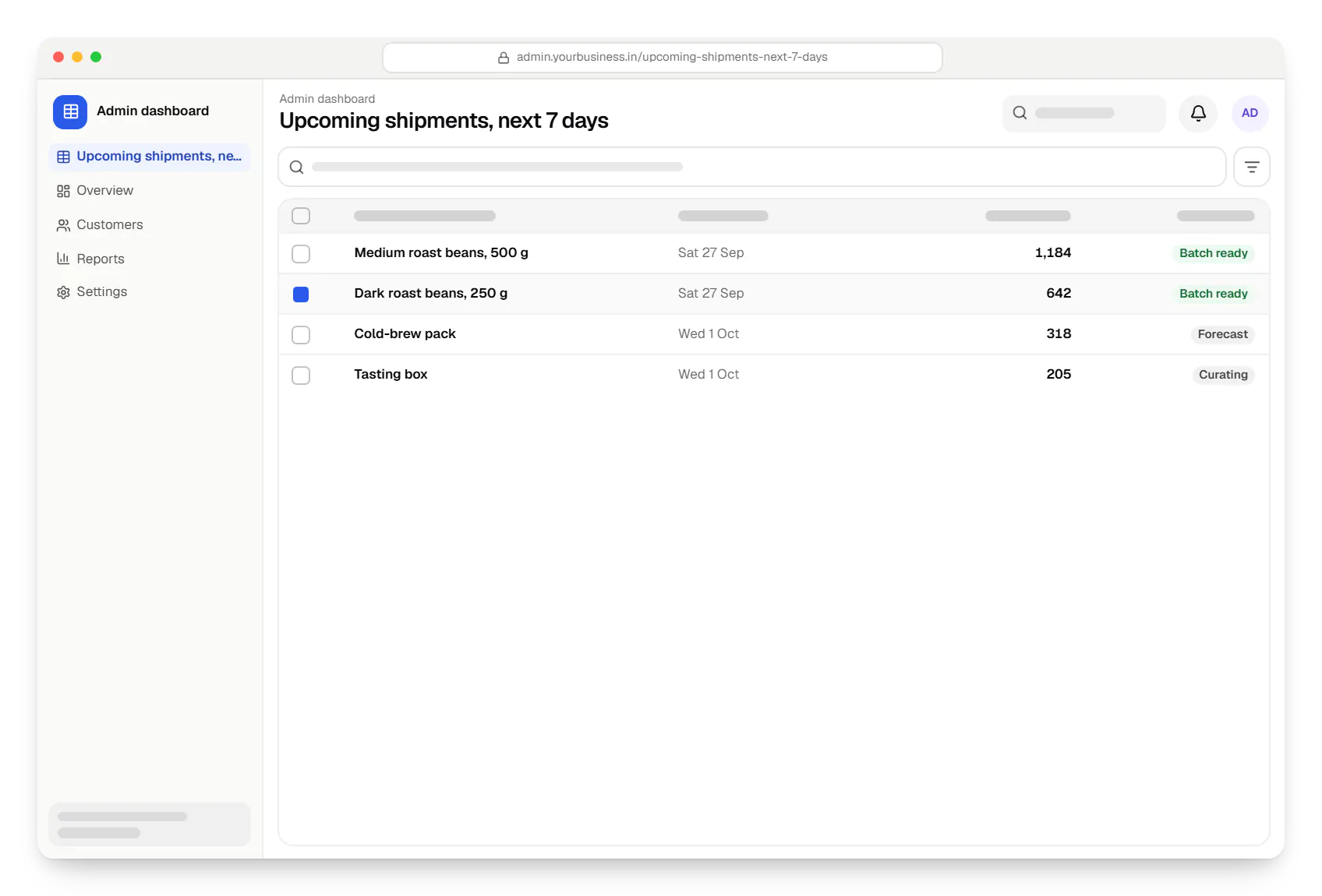
Task: Click the 642 quantity value
Action: (x=1059, y=293)
